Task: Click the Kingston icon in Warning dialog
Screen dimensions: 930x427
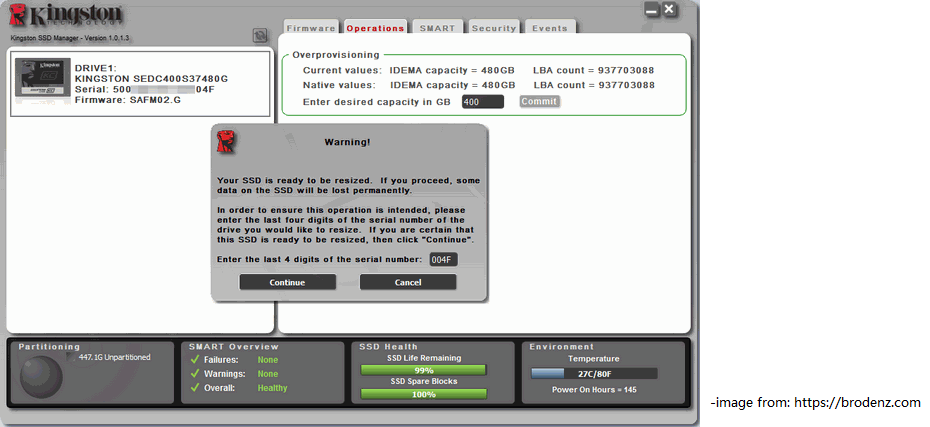Action: [225, 142]
